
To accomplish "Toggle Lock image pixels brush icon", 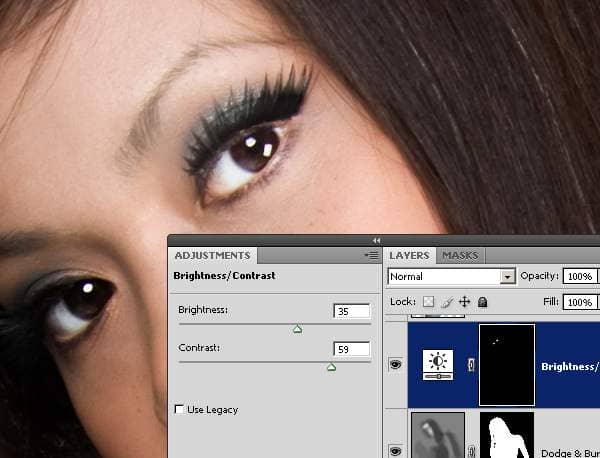I will (x=447, y=302).
